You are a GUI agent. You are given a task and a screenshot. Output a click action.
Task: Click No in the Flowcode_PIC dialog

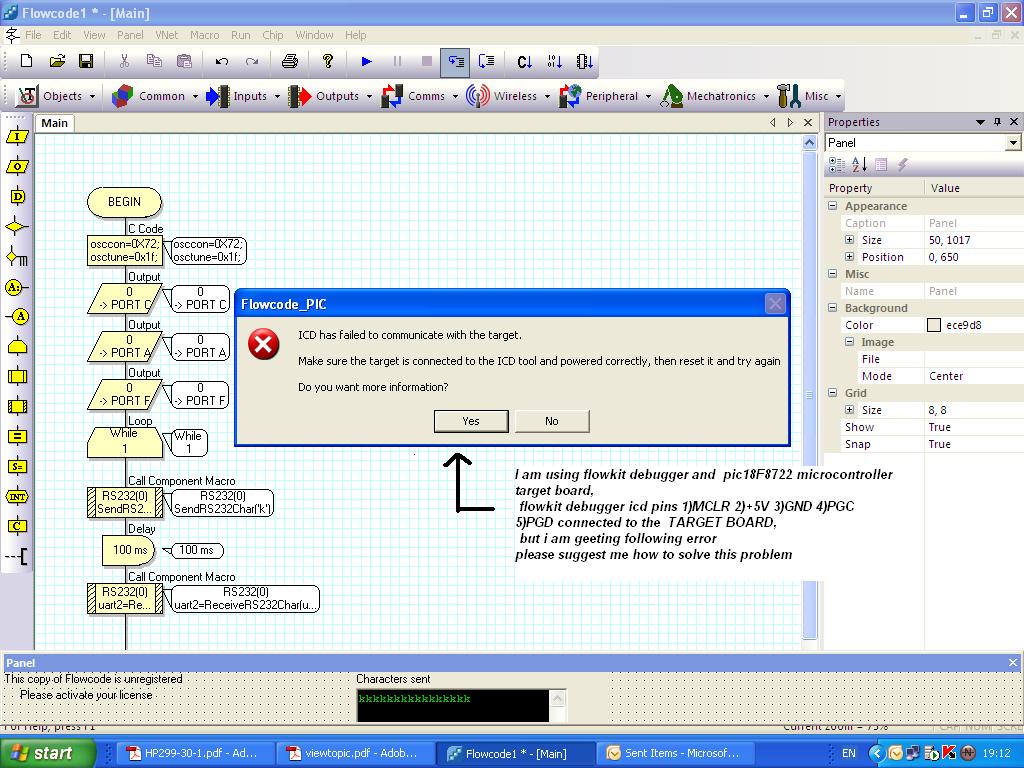(552, 421)
